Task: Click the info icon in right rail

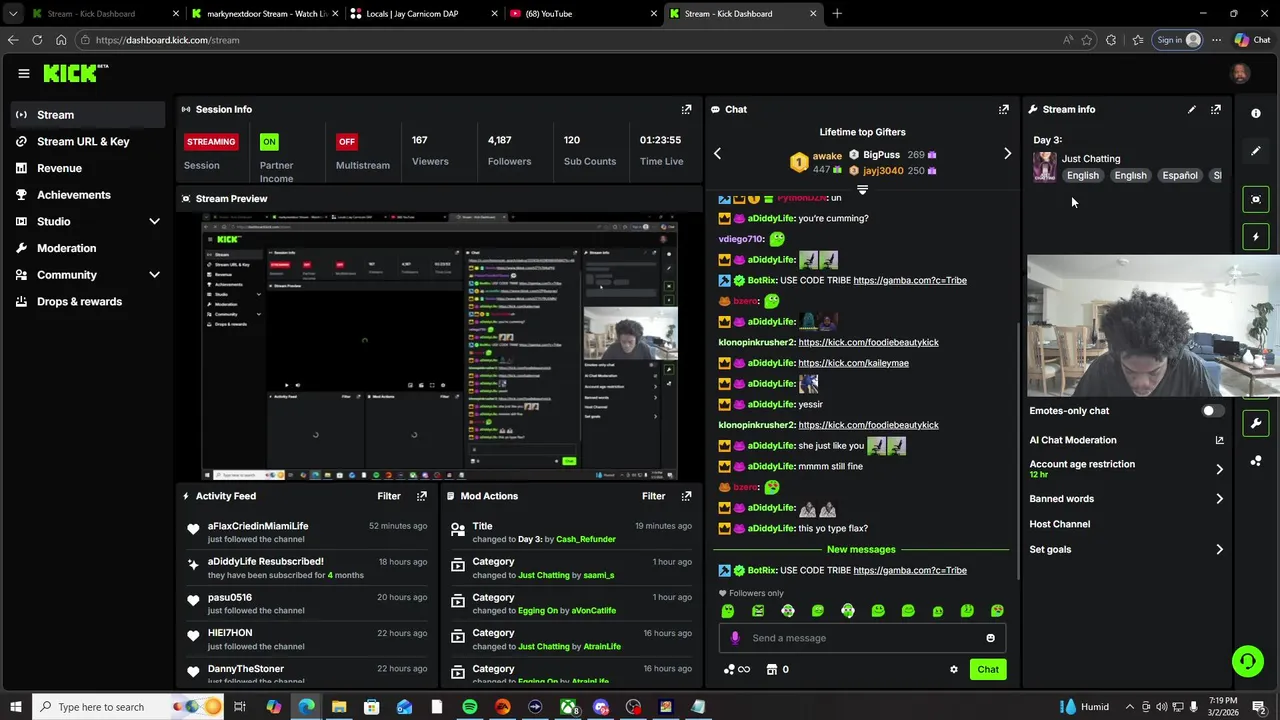Action: click(1256, 113)
